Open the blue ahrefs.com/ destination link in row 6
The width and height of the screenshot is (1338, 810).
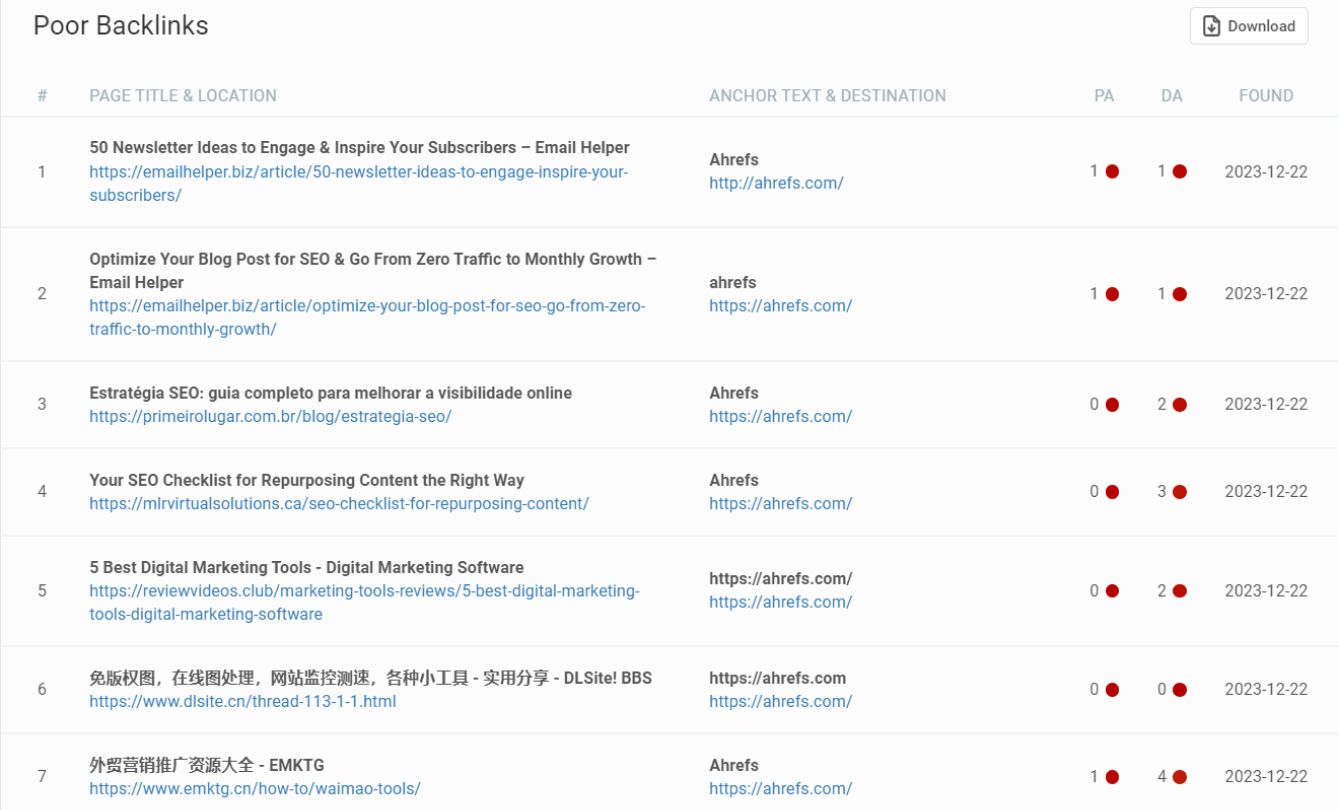click(781, 702)
